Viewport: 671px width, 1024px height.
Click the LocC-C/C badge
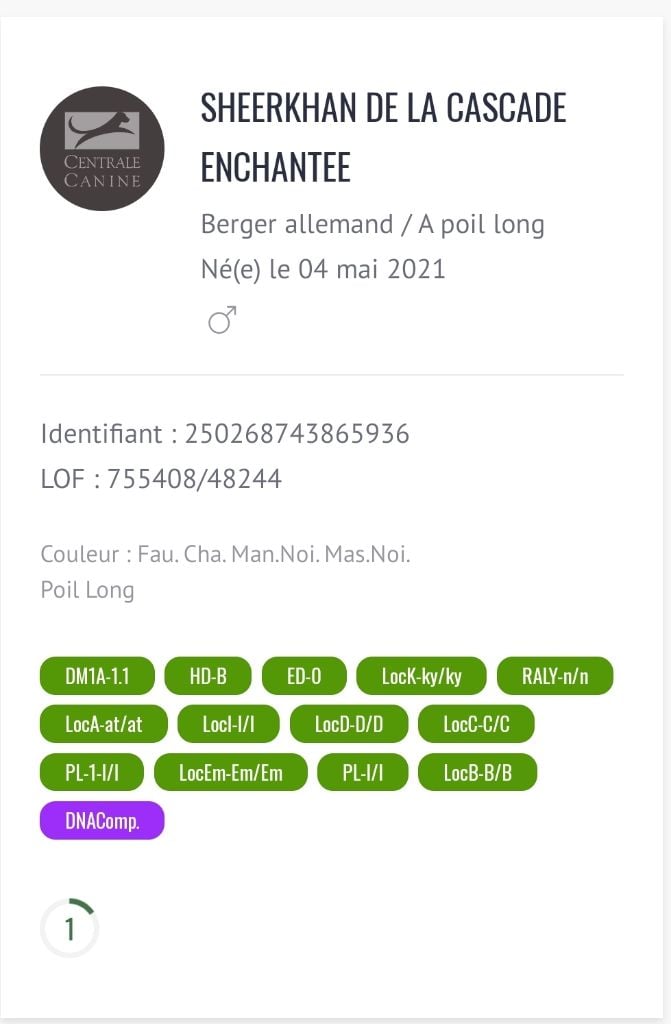(x=476, y=724)
